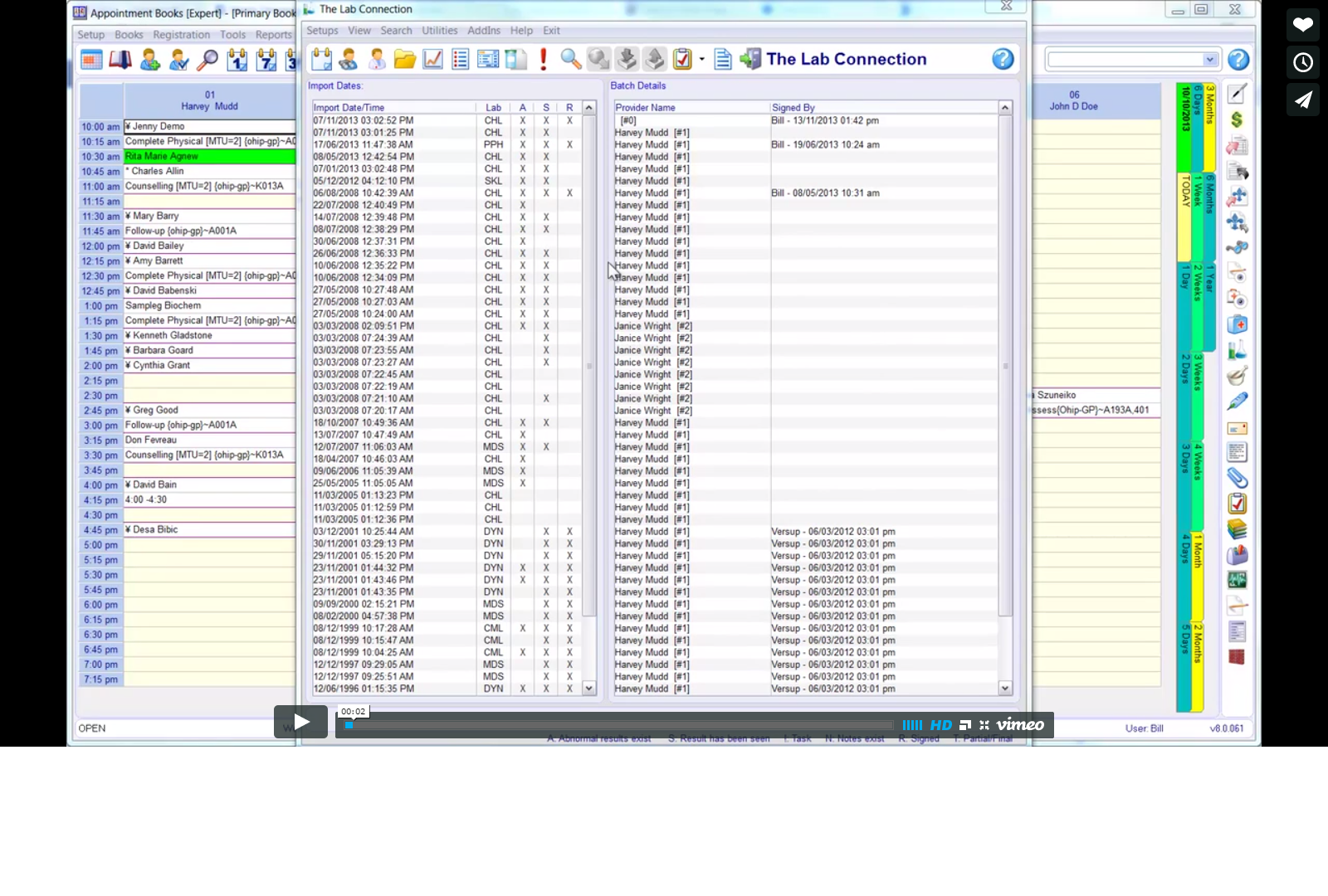Click the doctor with glasses icon
The width and height of the screenshot is (1328, 896).
349,59
